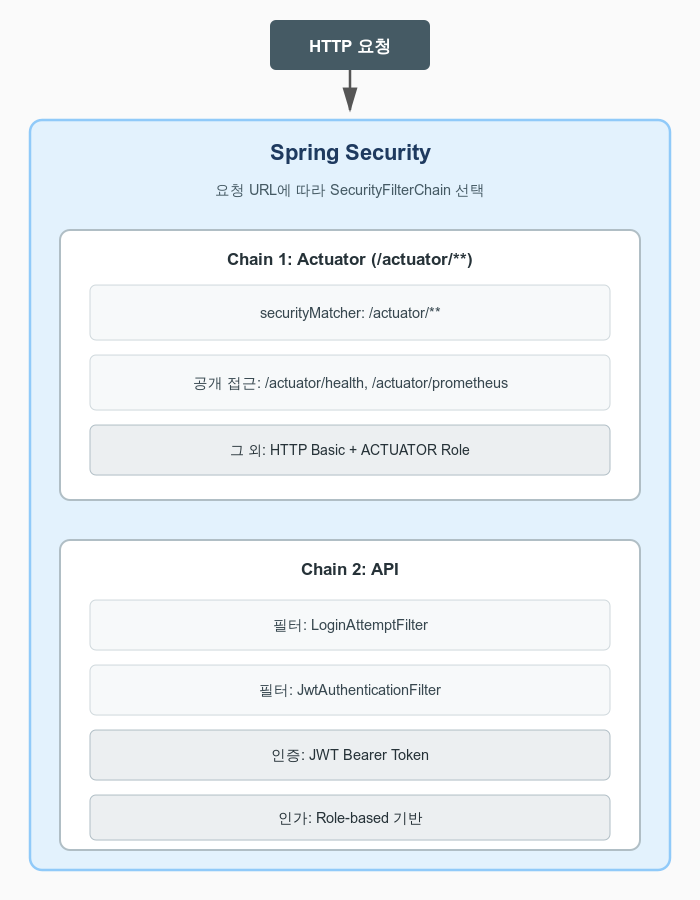This screenshot has width=700, height=900.
Task: Click the 요청 URL에 따라 subtitle text
Action: point(269,190)
